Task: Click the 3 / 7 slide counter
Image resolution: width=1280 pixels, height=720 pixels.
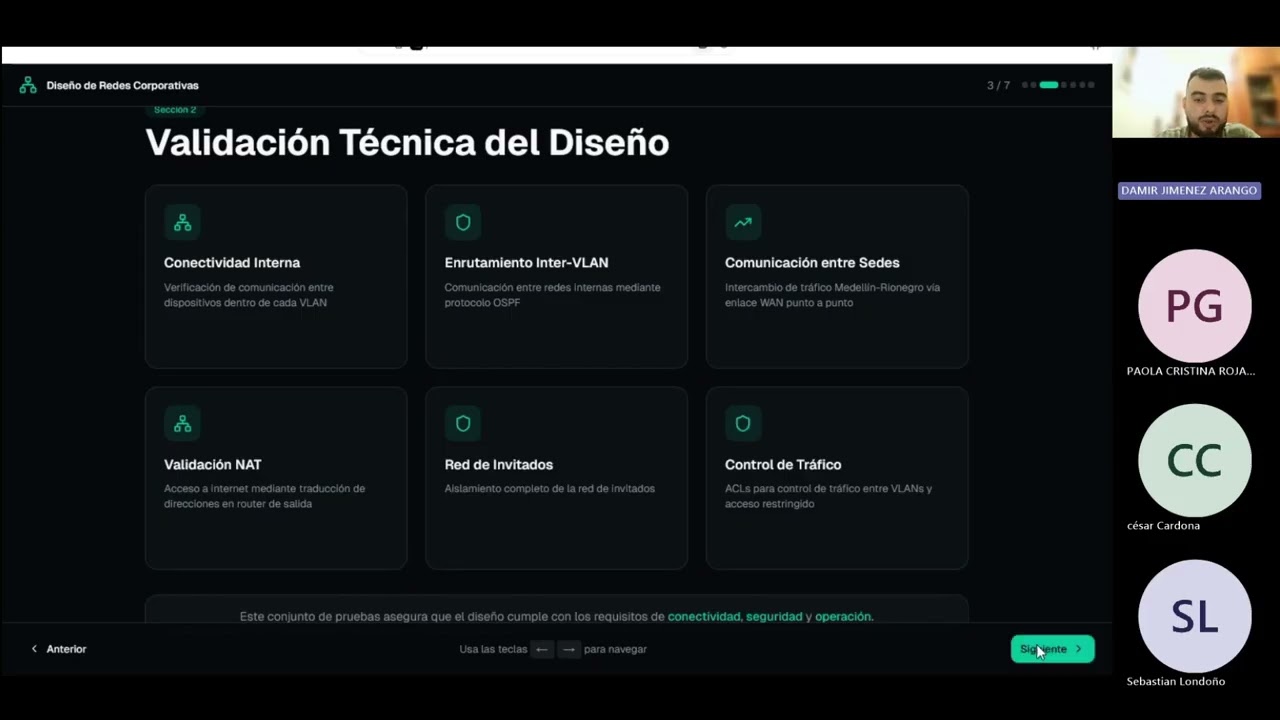Action: point(998,86)
